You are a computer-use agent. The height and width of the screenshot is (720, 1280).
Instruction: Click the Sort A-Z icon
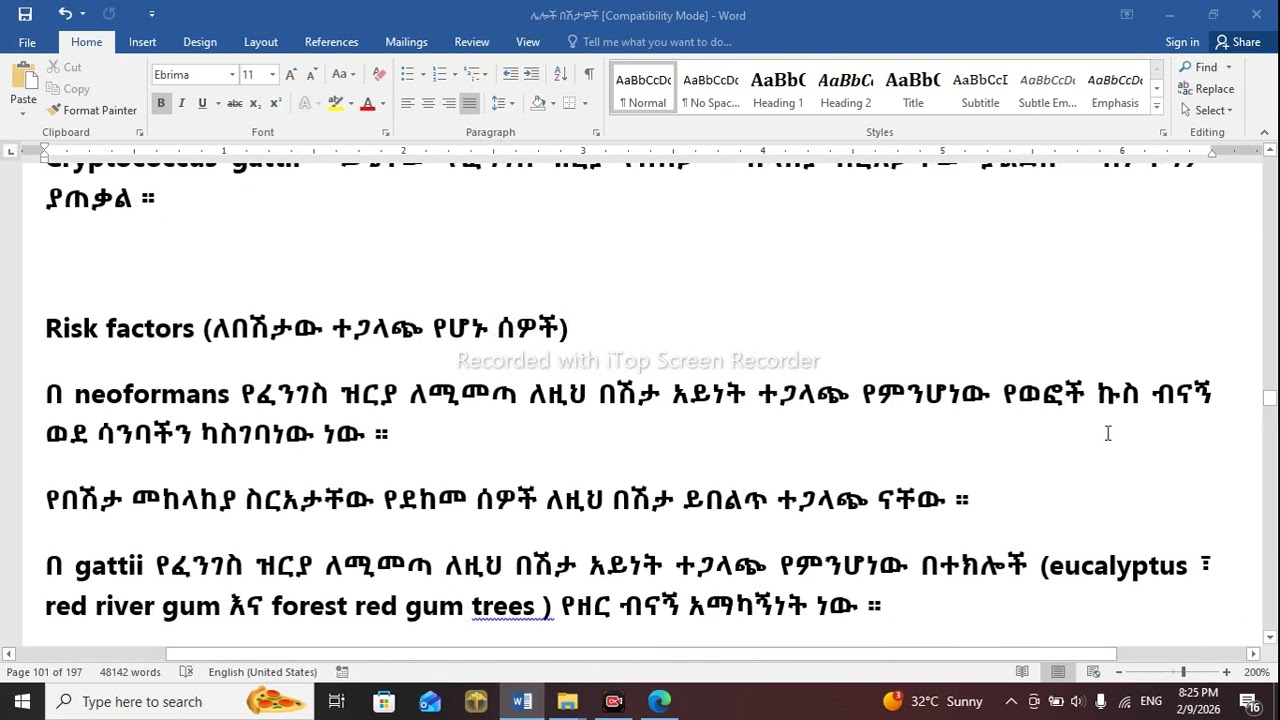tap(561, 75)
